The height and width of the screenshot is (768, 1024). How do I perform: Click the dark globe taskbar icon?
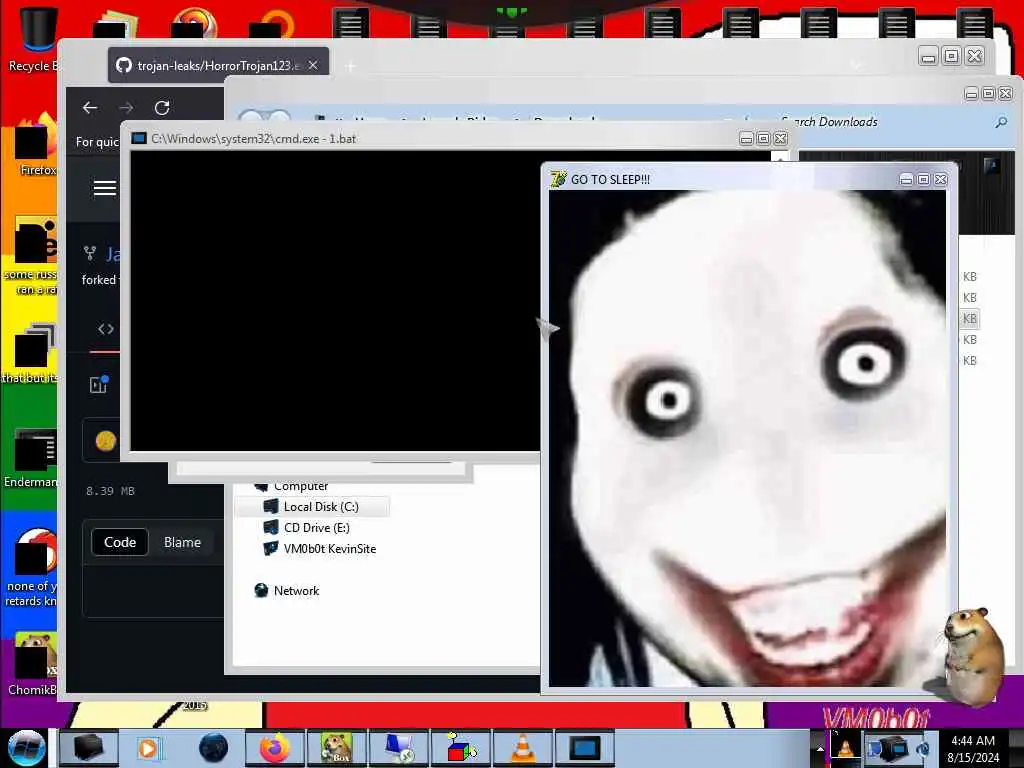[x=213, y=748]
